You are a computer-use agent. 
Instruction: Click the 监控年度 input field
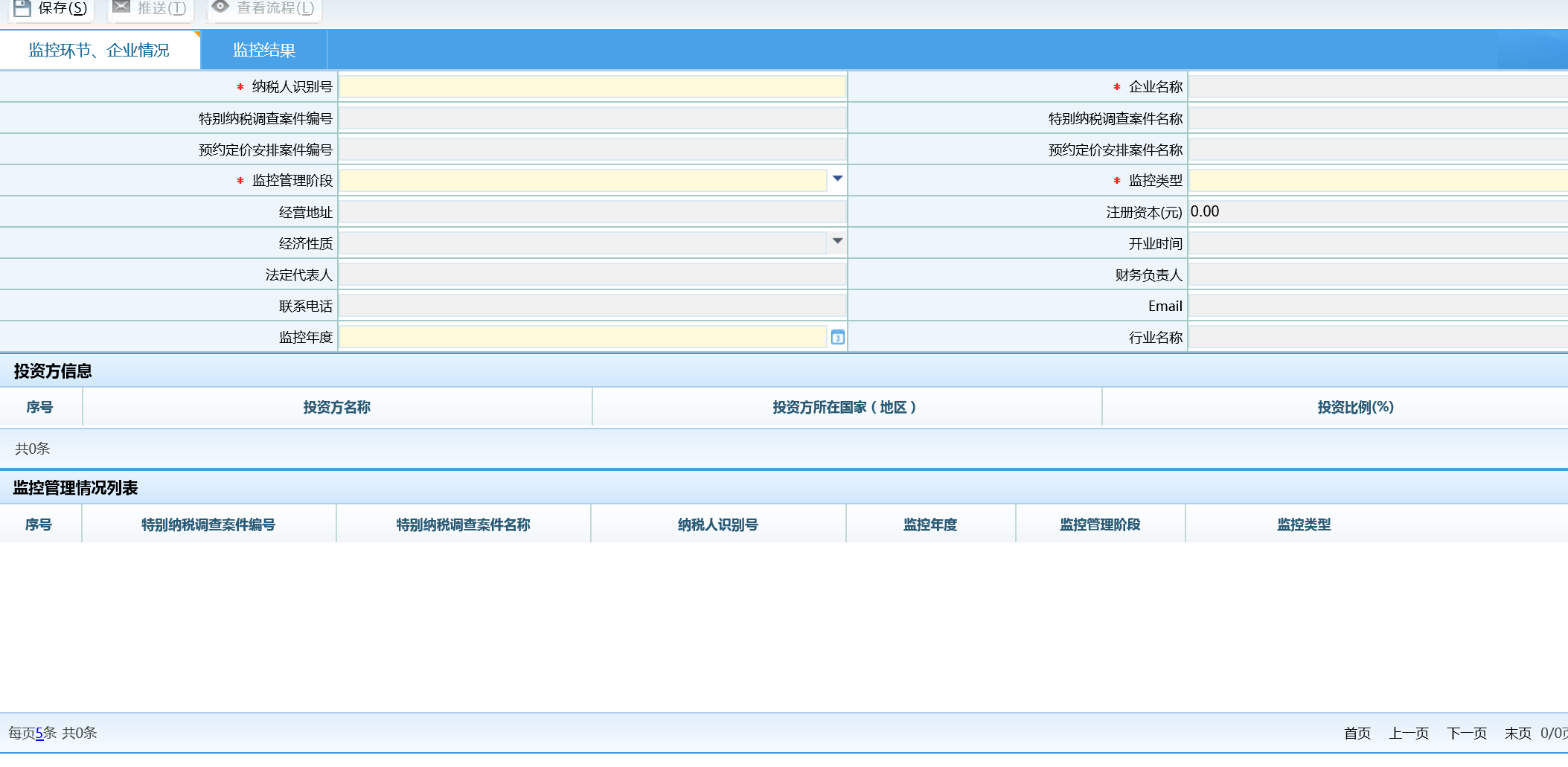click(x=583, y=337)
